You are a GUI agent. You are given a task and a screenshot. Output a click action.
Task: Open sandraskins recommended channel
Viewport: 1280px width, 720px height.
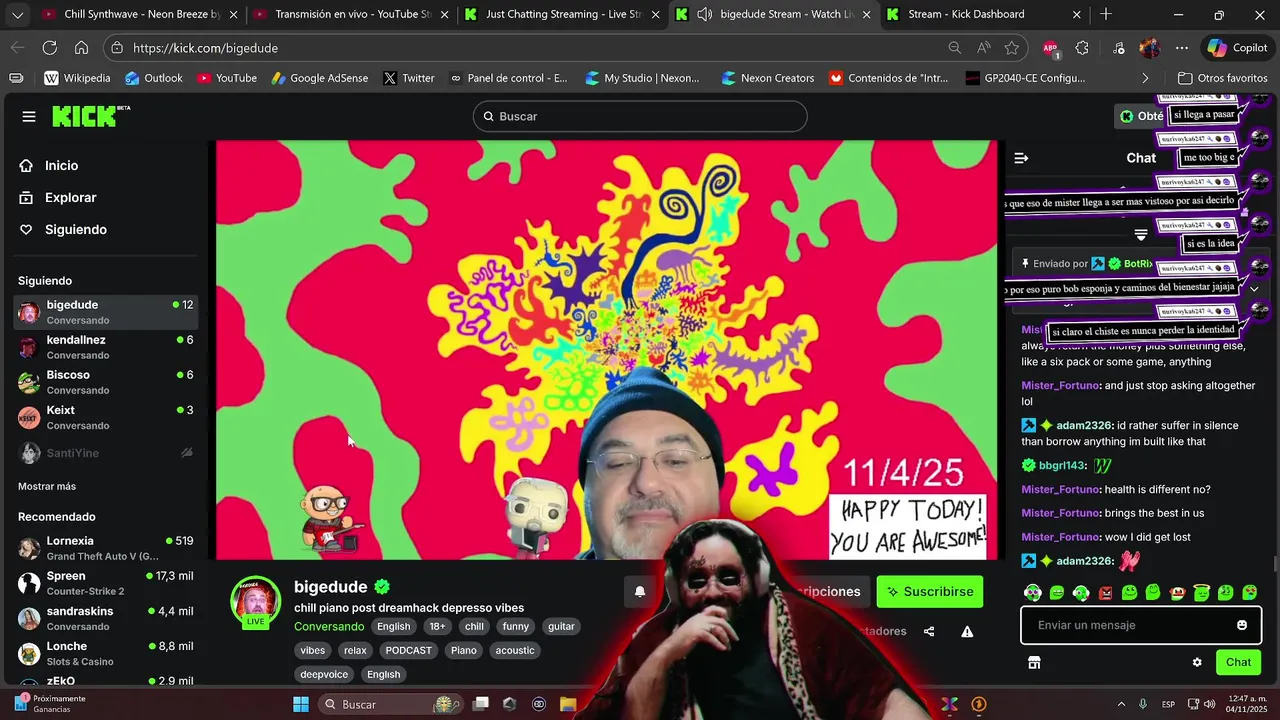[106, 618]
